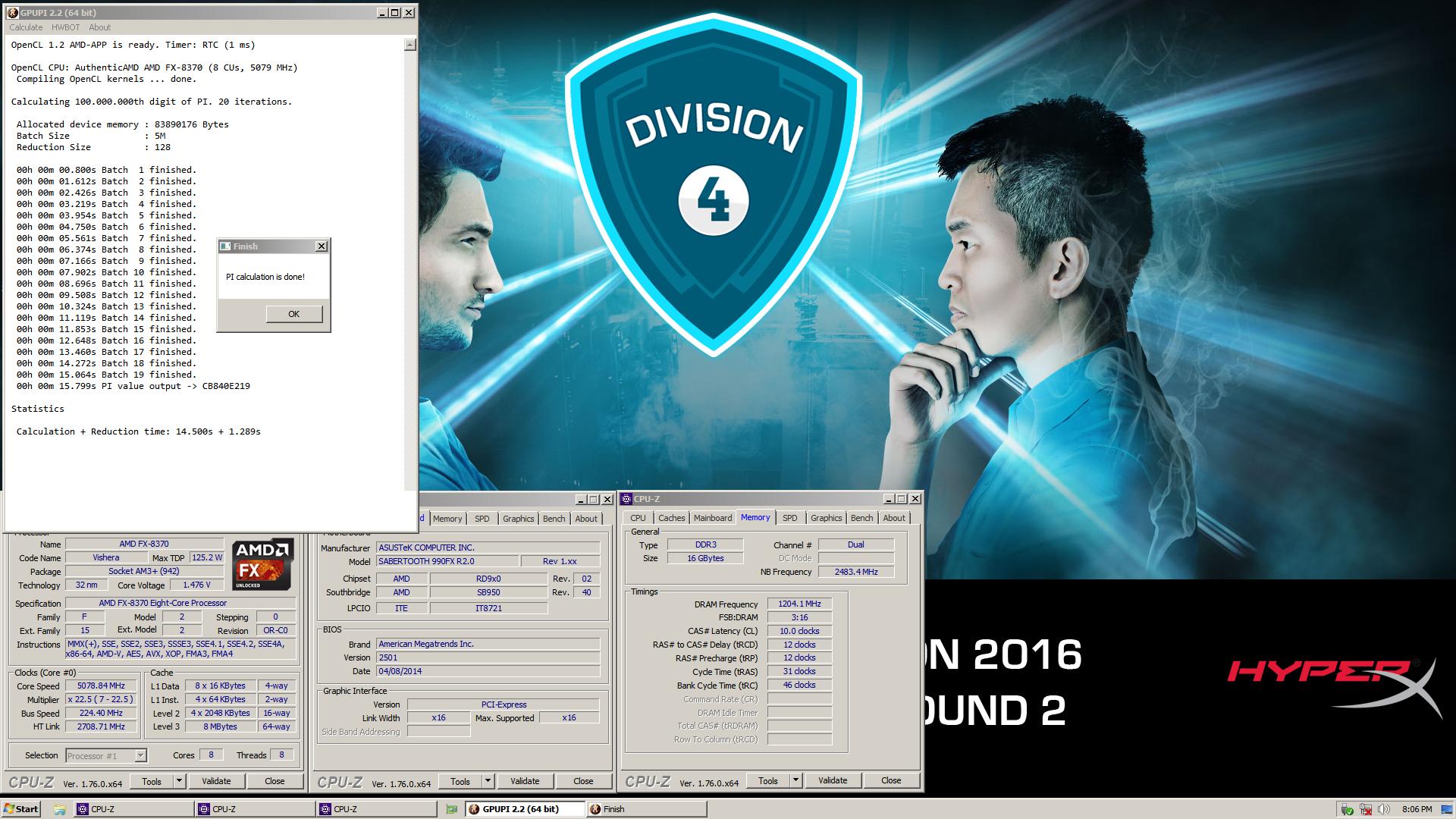Image resolution: width=1456 pixels, height=819 pixels.
Task: Click the Memory CPU-Z window title bar icon
Action: (x=626, y=499)
